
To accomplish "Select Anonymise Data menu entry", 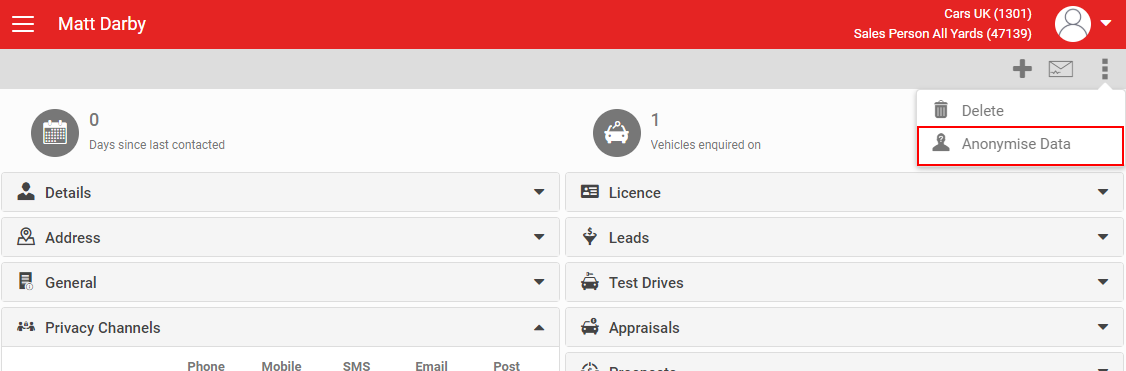I will click(1020, 146).
